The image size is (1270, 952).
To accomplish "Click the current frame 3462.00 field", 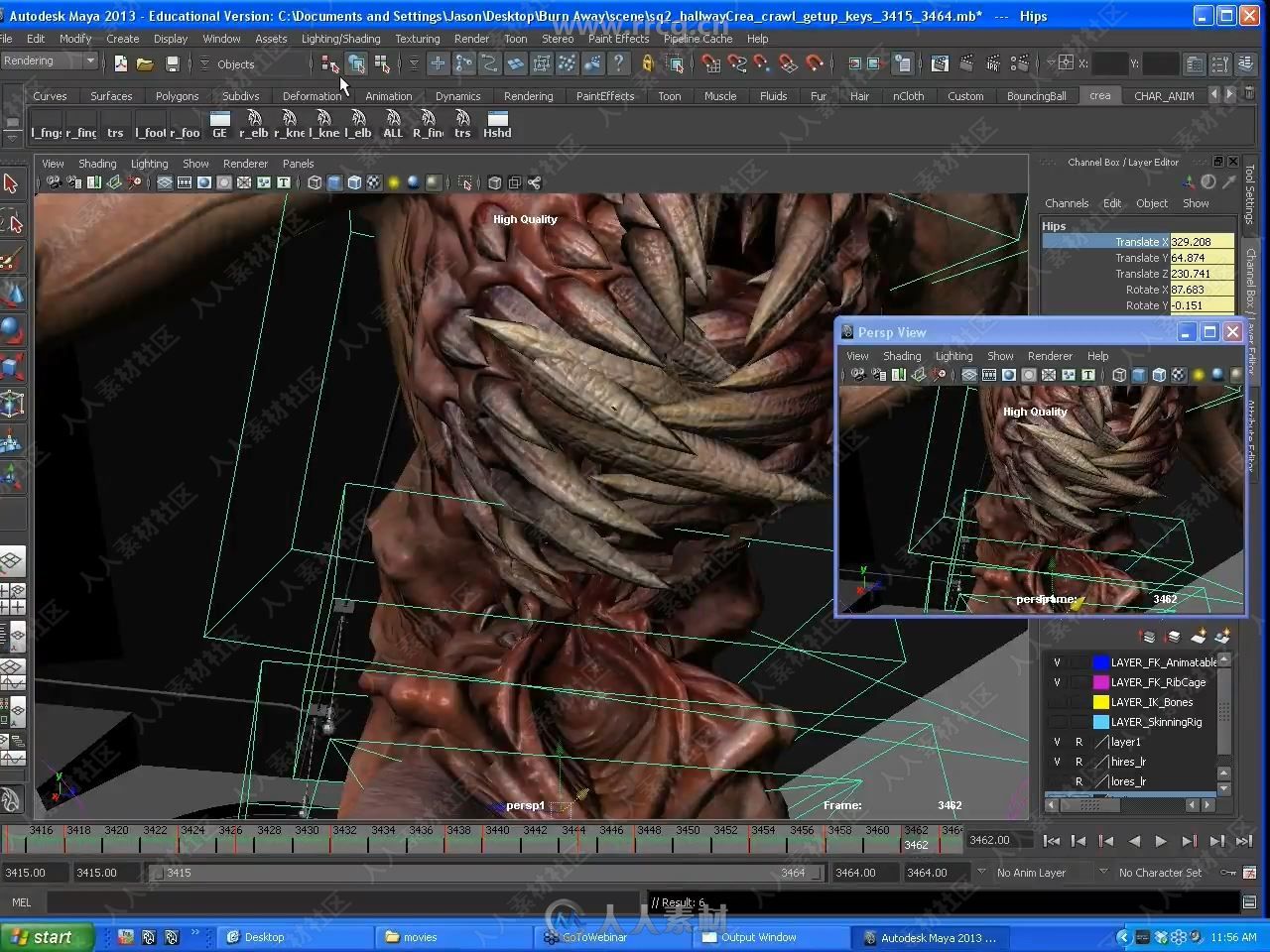I will pos(1000,840).
